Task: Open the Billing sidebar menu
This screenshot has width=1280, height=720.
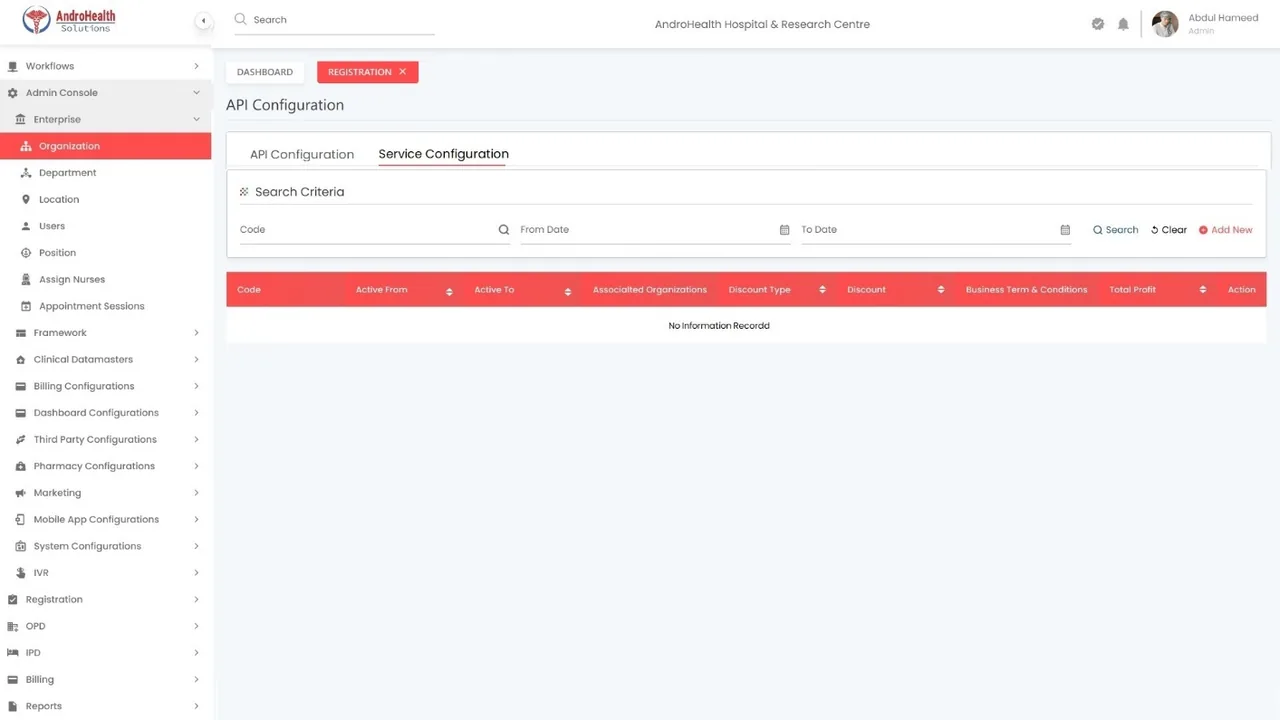Action: 105,680
